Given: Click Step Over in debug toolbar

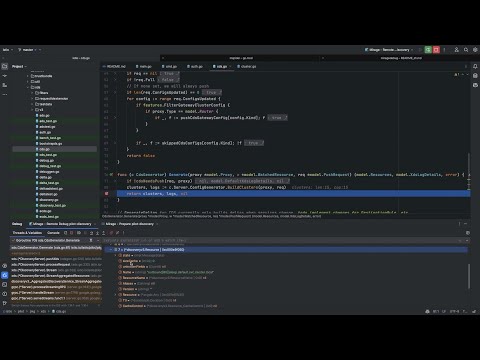Looking at the screenshot, I should pos(91,233).
